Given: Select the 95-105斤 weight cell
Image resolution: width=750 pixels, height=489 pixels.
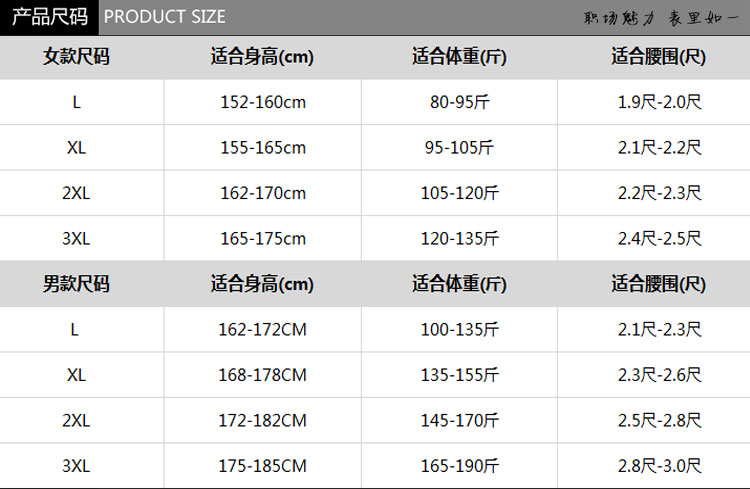Looking at the screenshot, I should pos(459,148).
